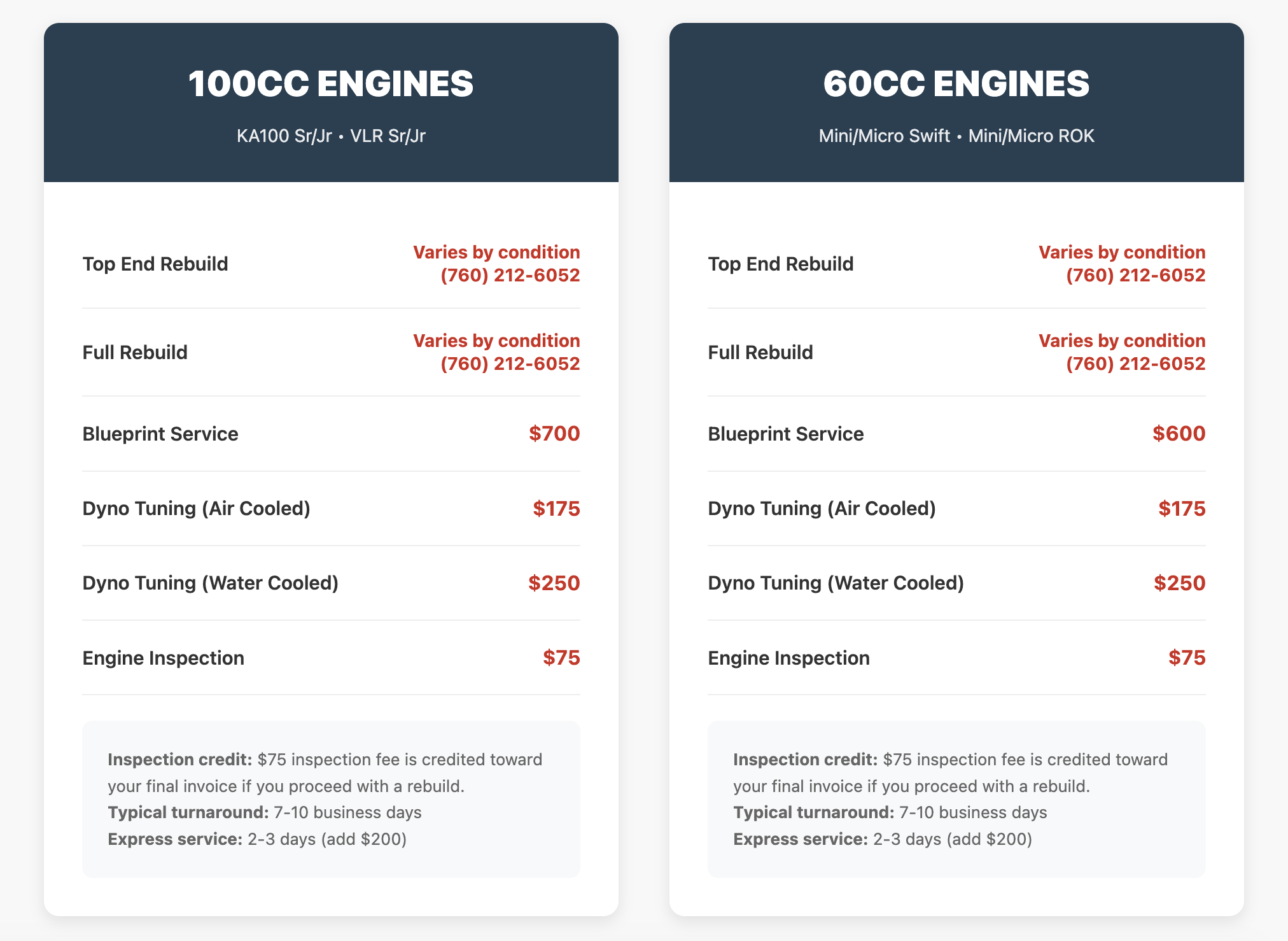Screen dimensions: 1288x941
Task: Select the $700 Blueprint Service price
Action: click(554, 434)
